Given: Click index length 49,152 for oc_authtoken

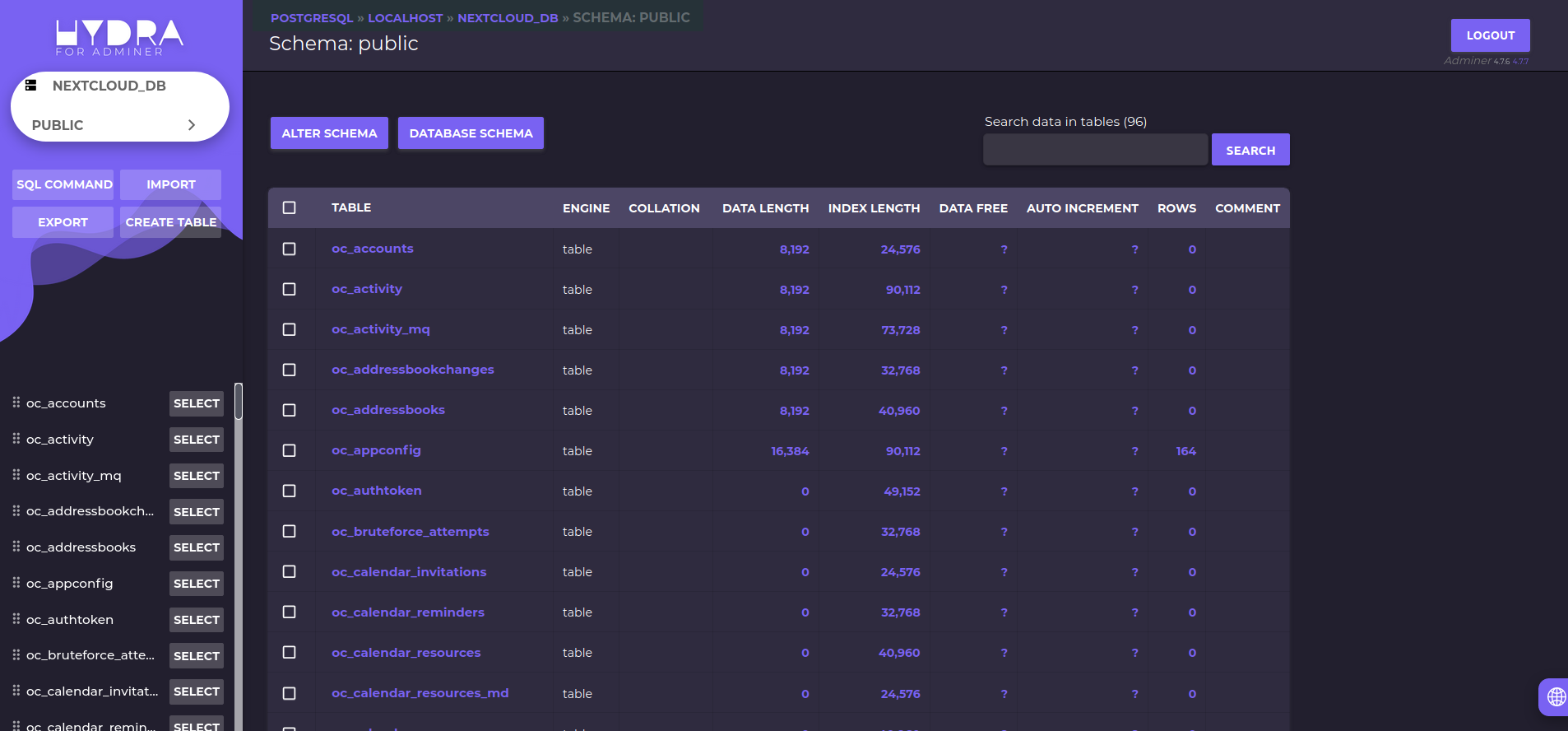Looking at the screenshot, I should coord(902,491).
